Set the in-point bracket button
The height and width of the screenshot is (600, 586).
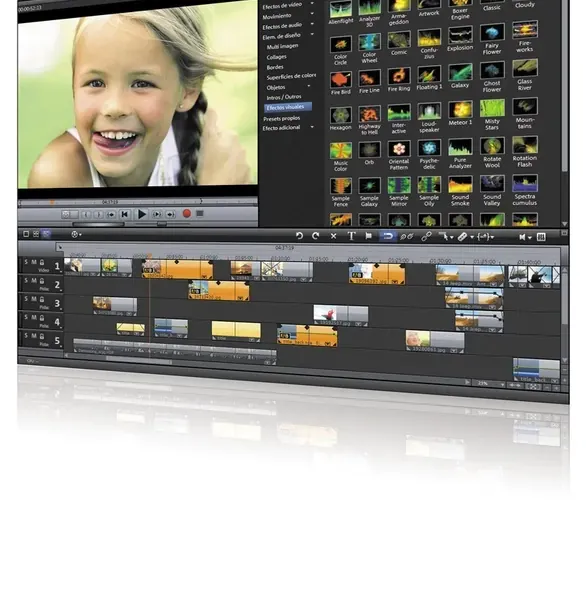point(87,215)
